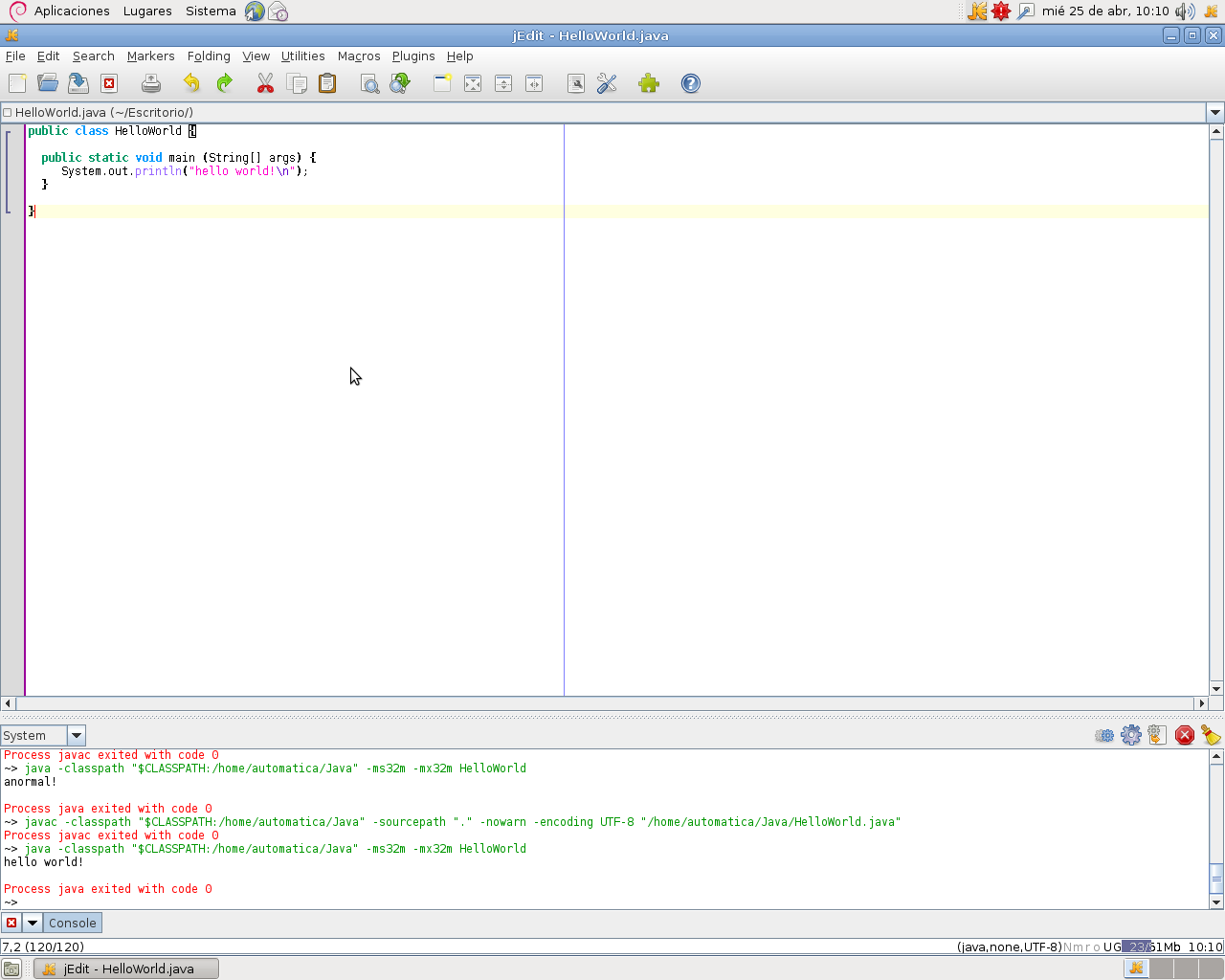Open the File menu

(x=15, y=56)
